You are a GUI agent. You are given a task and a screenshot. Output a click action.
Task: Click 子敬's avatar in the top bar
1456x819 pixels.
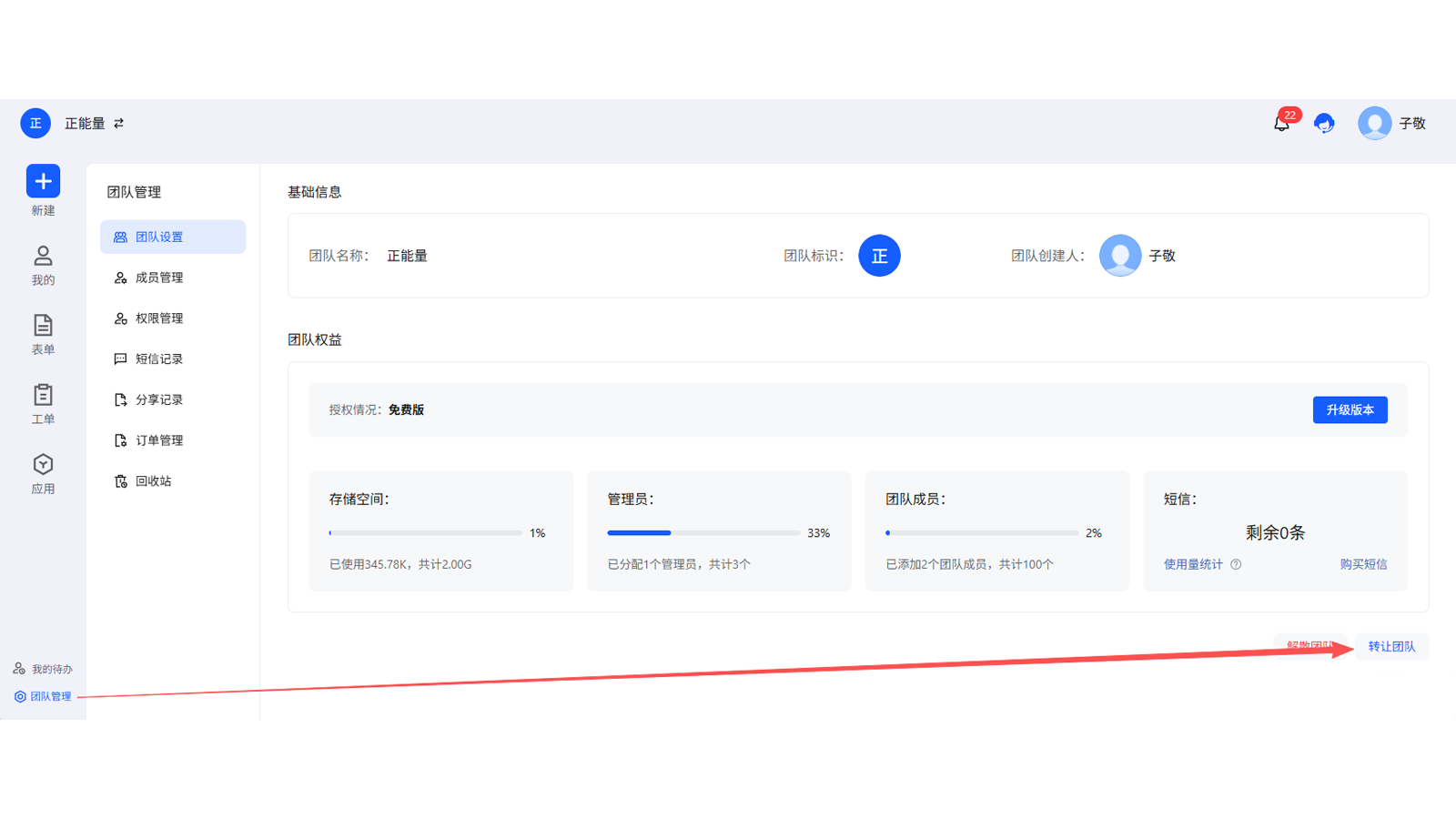pyautogui.click(x=1374, y=123)
